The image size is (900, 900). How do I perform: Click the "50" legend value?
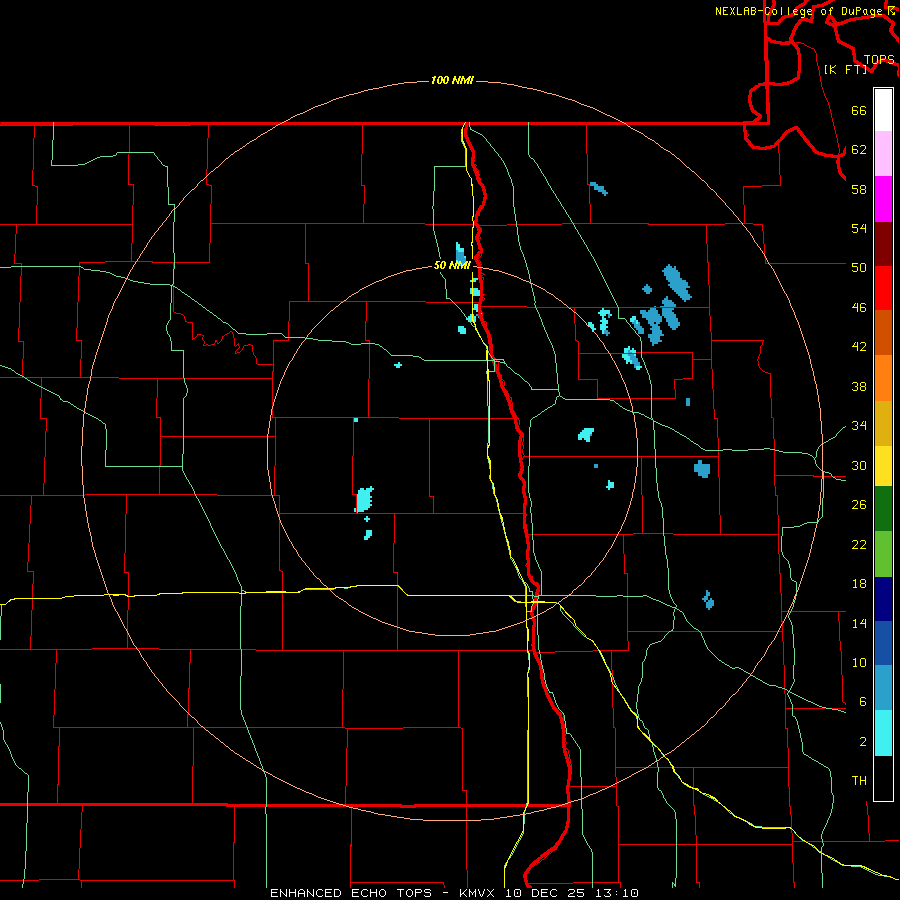point(859,268)
